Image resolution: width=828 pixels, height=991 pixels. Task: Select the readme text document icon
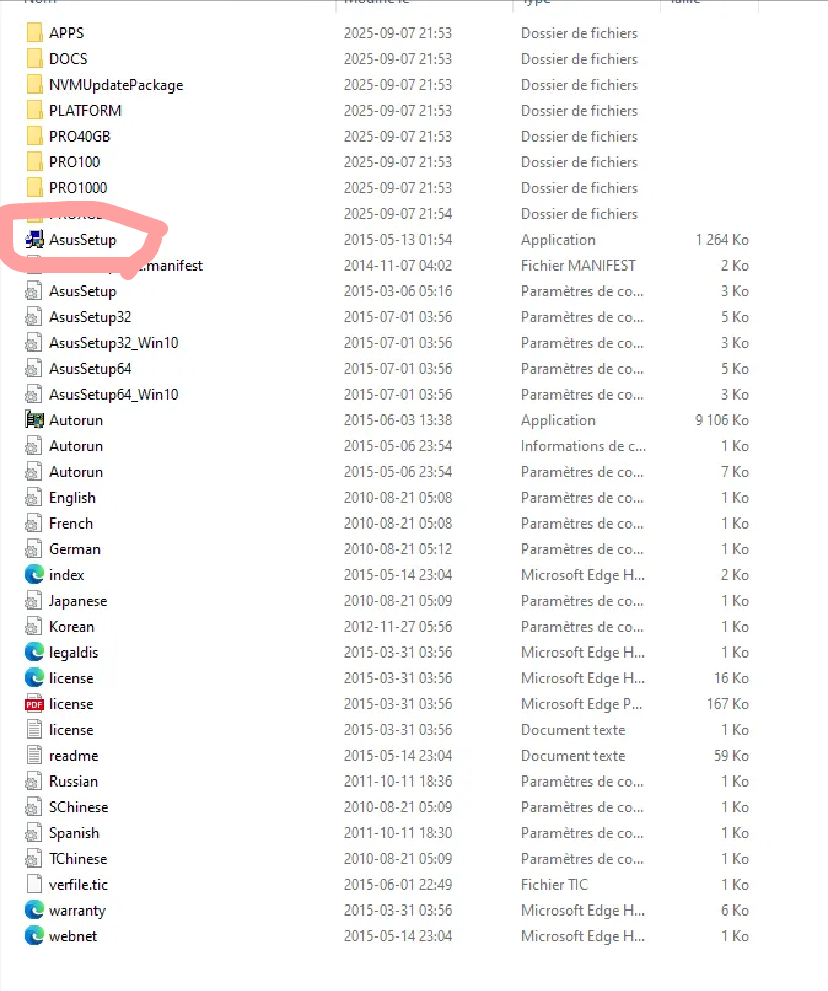(x=35, y=755)
